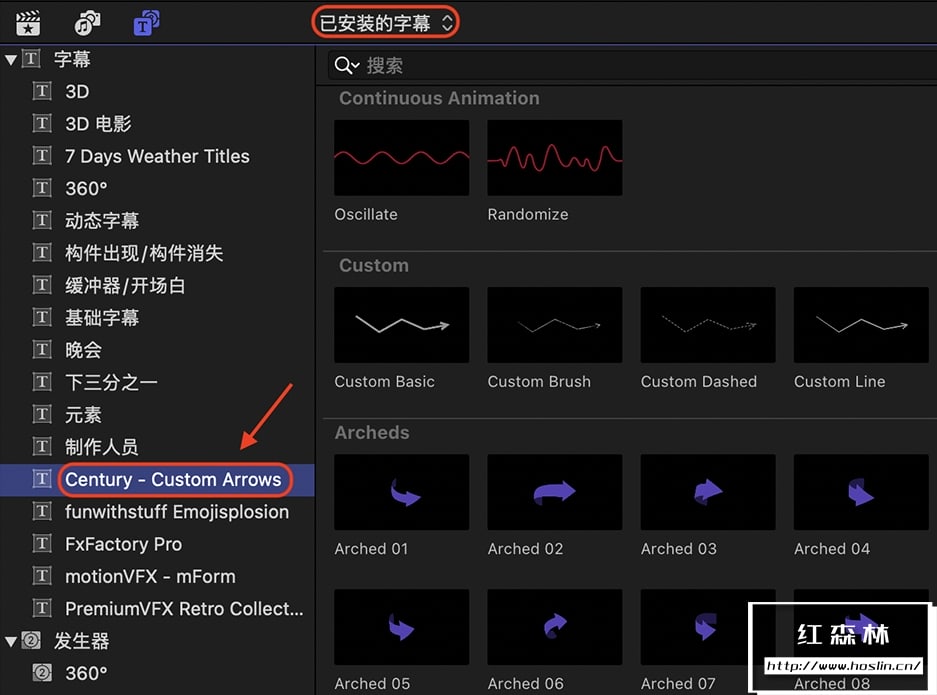Viewport: 937px width, 695px height.
Task: Click the Oscillate label text
Action: pyautogui.click(x=366, y=215)
